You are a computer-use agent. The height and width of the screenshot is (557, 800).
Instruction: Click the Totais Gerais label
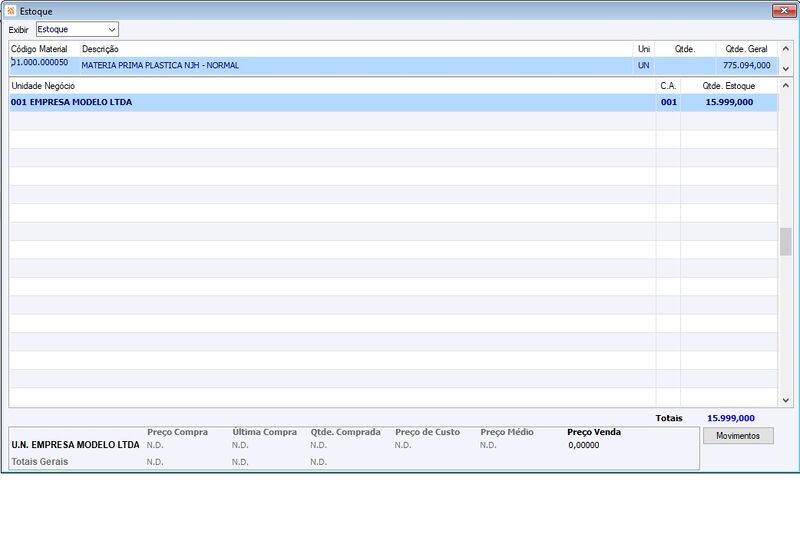(40, 462)
